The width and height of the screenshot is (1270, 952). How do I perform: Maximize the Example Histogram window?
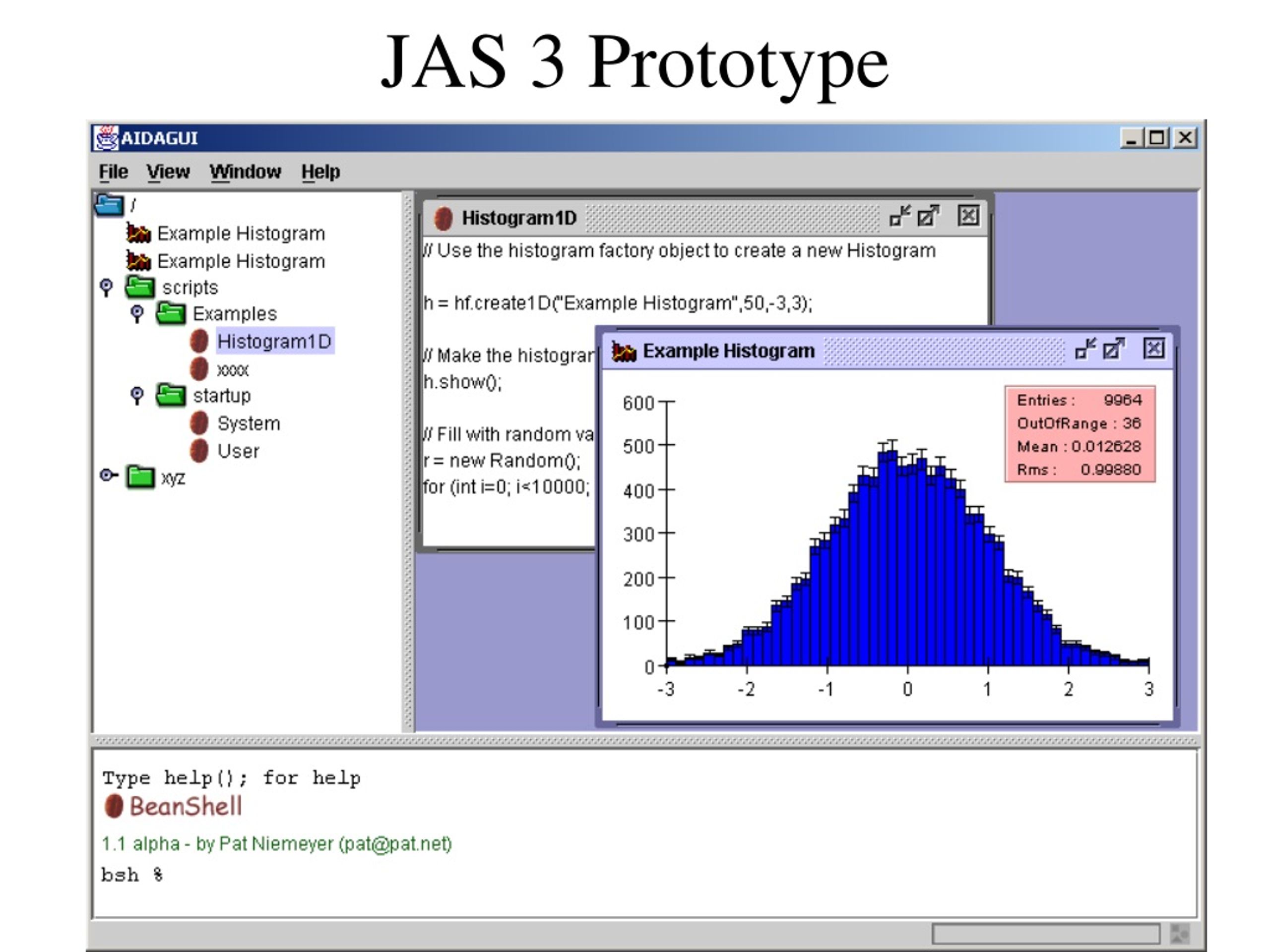click(x=1114, y=348)
